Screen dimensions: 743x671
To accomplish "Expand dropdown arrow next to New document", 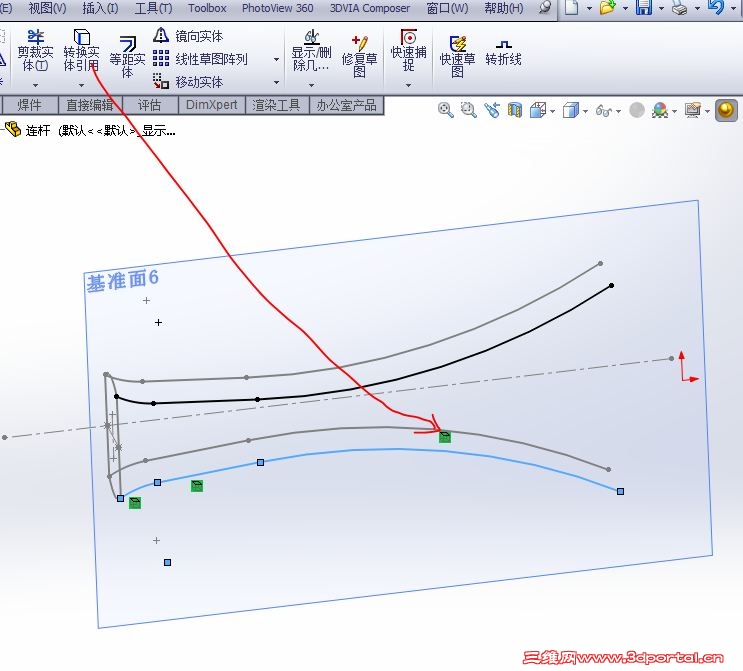I will (589, 9).
